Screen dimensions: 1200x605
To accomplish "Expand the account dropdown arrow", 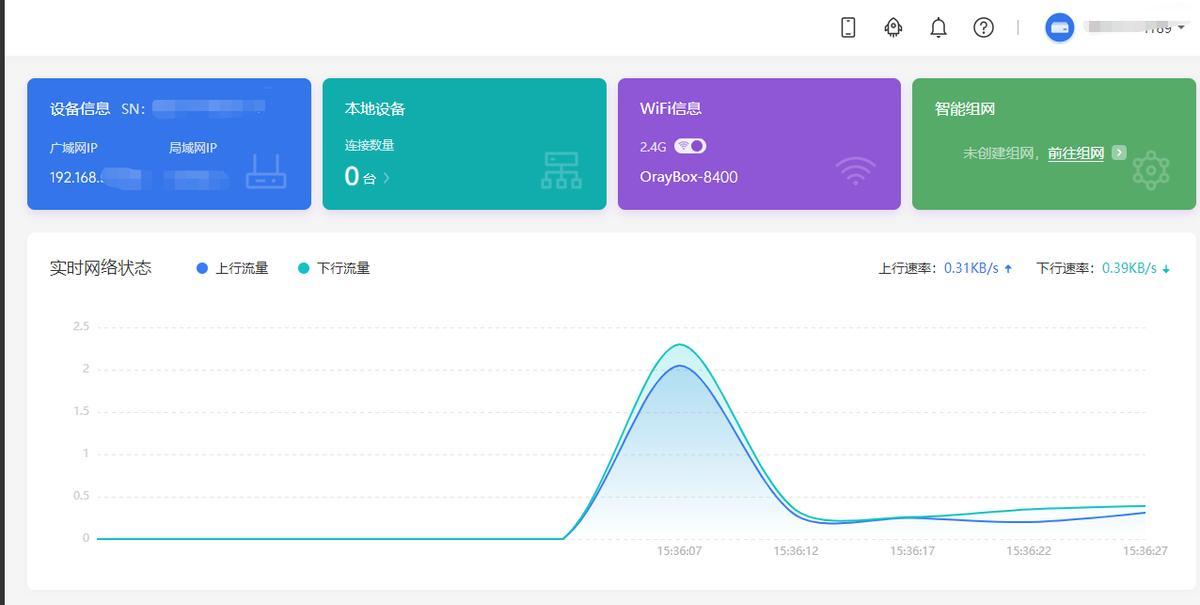I will tap(1181, 28).
